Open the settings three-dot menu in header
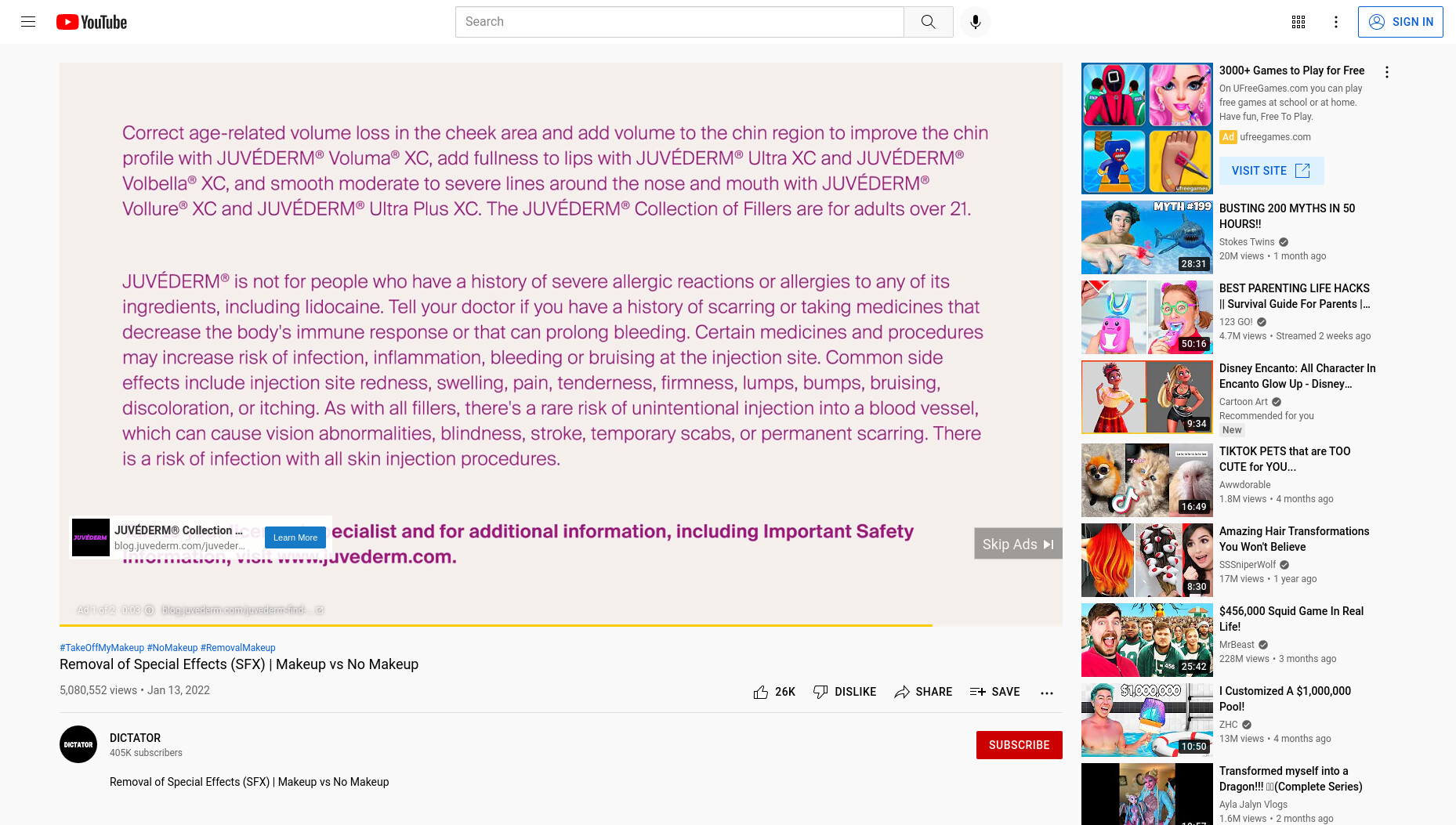Screen dimensions: 1456x825 [x=1336, y=22]
